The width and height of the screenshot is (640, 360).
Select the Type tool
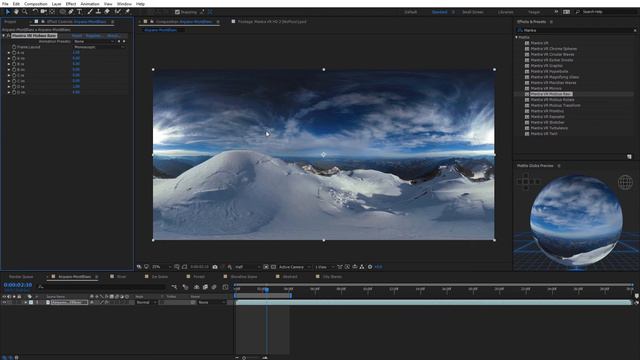[80, 12]
